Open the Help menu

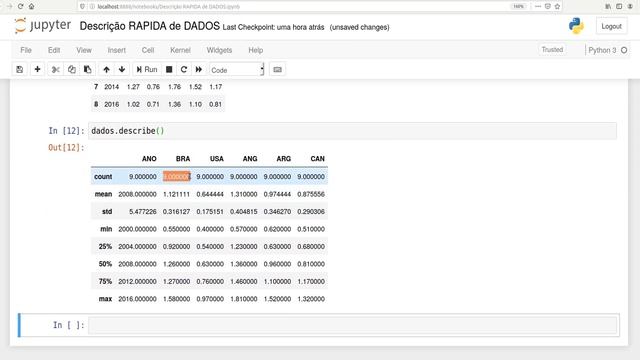point(256,50)
